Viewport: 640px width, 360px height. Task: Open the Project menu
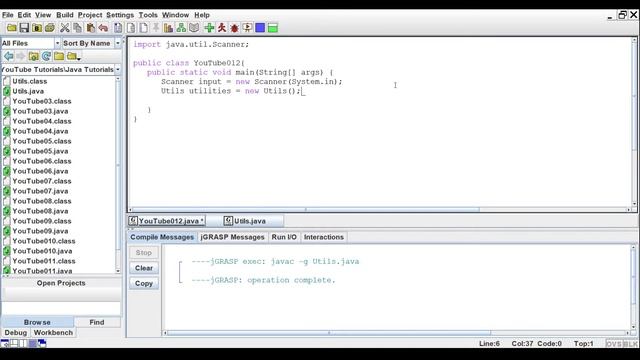point(90,15)
